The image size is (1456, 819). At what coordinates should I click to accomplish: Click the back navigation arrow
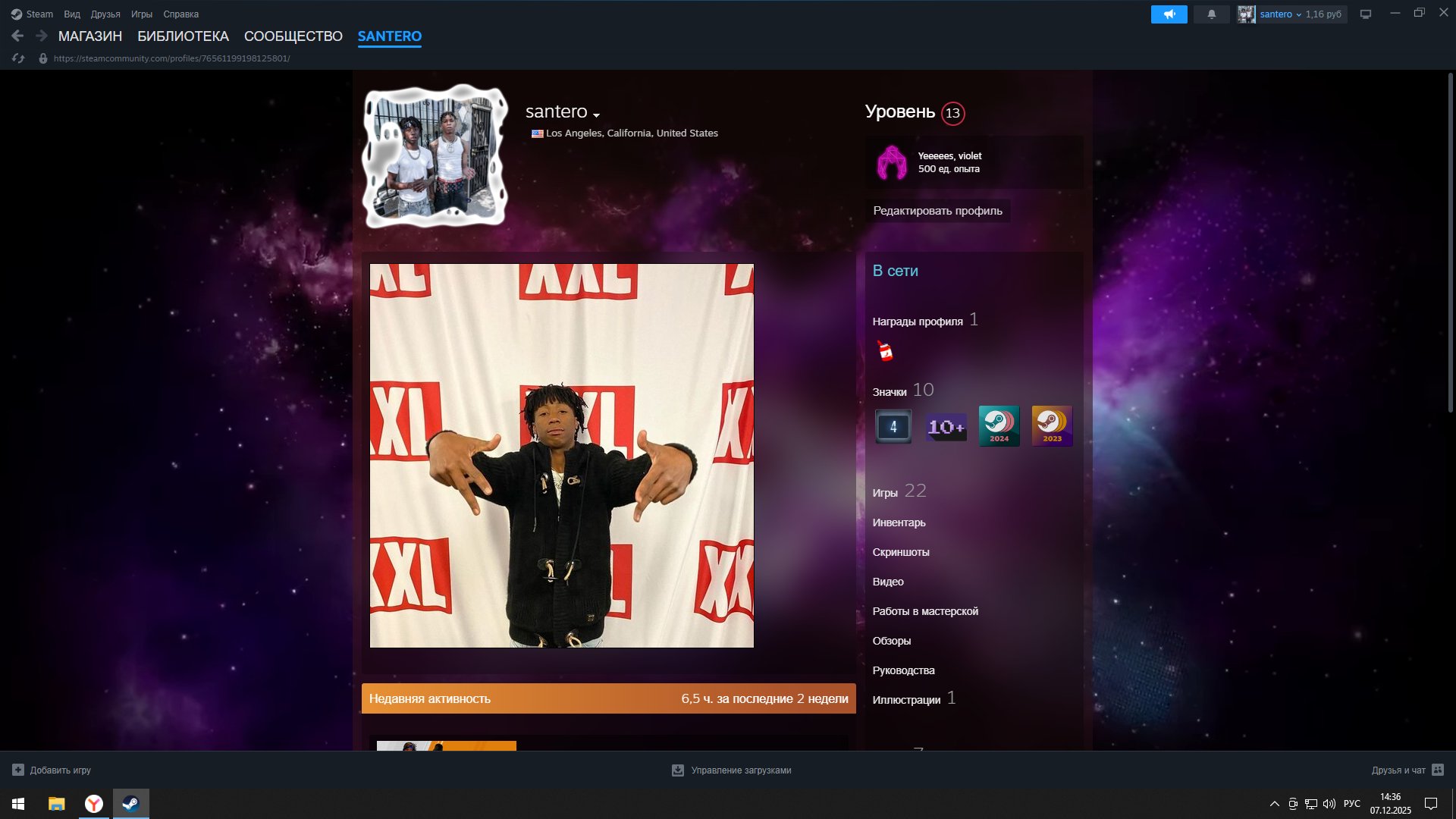click(x=17, y=35)
